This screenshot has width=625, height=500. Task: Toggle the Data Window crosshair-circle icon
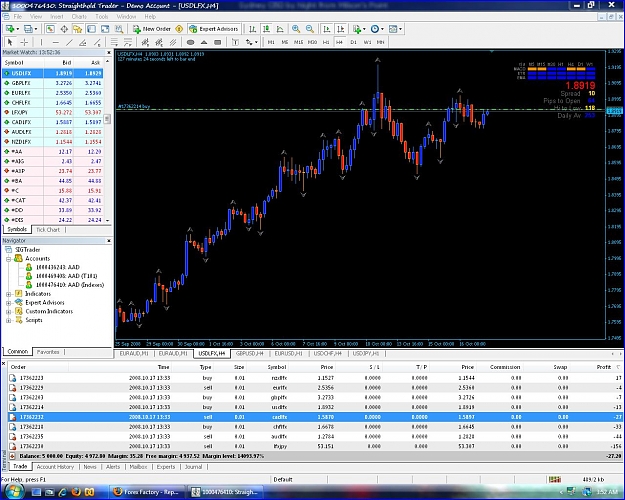64,29
